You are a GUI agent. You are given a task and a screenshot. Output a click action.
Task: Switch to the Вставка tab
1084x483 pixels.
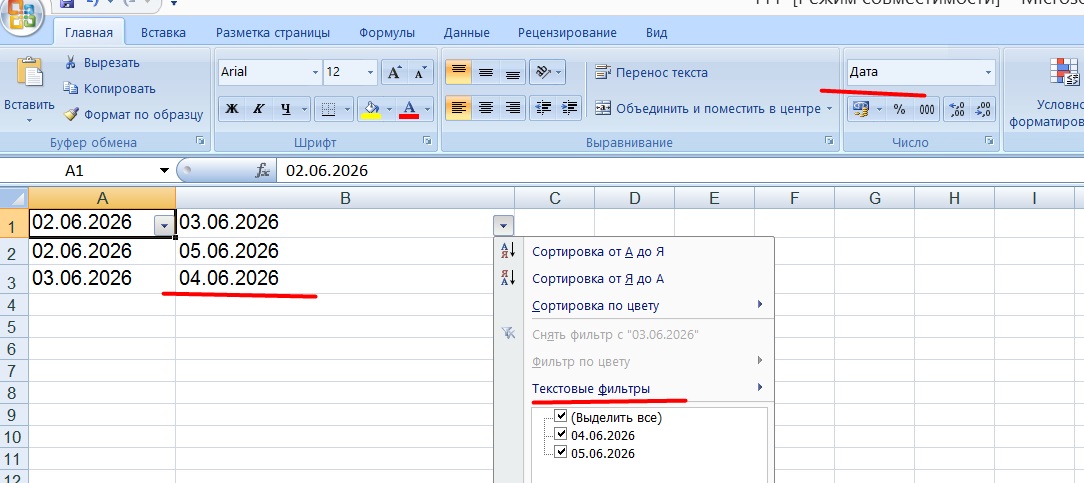(x=163, y=32)
